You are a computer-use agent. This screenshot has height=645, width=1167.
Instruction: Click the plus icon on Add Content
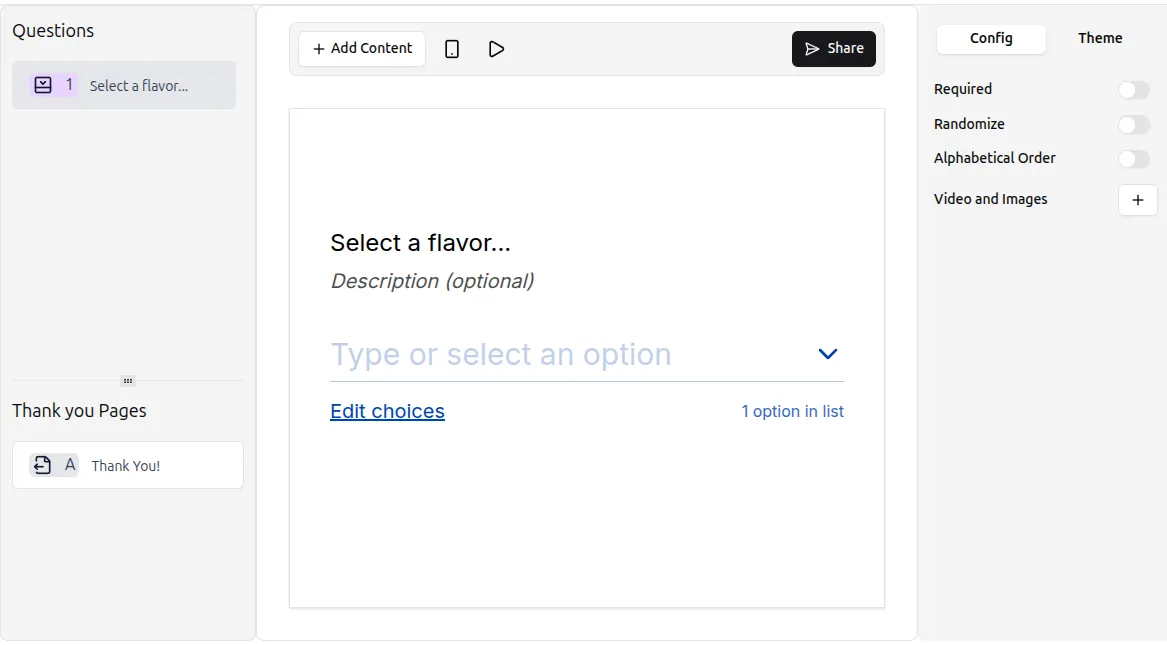click(x=318, y=47)
